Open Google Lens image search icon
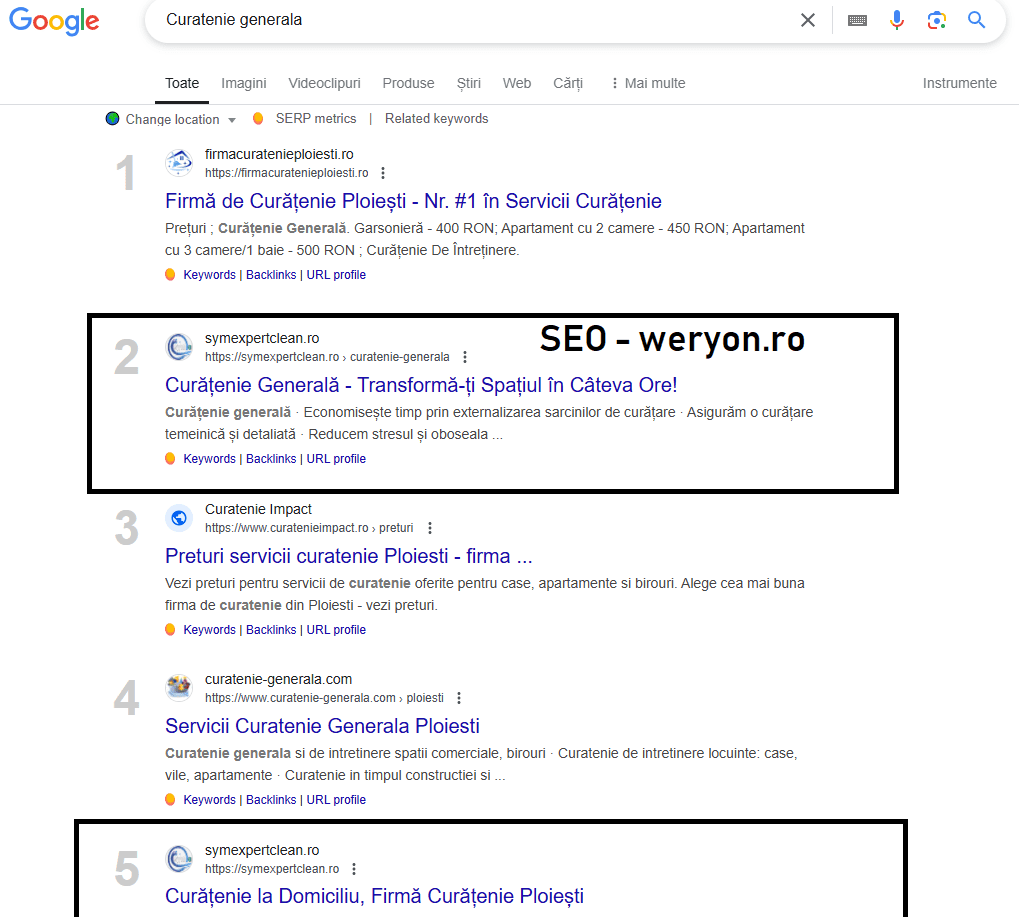 point(936,19)
